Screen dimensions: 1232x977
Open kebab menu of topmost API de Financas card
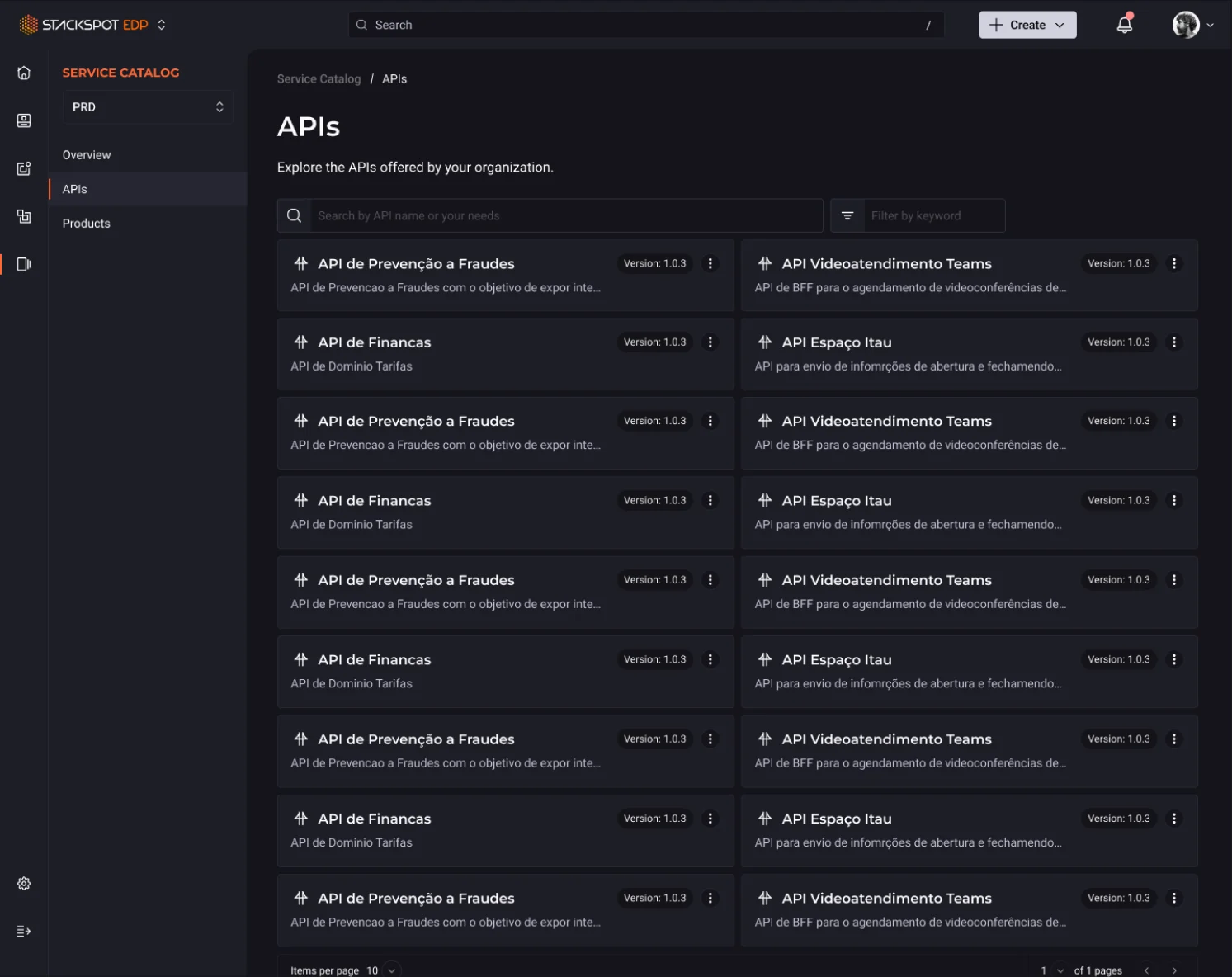tap(710, 342)
